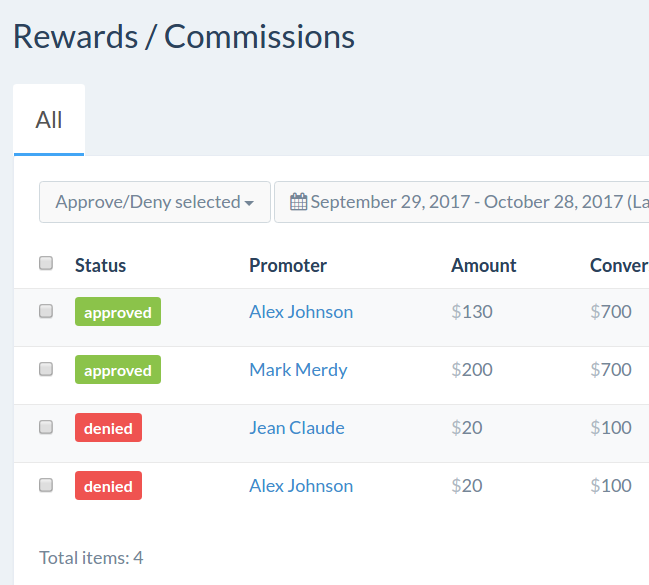Check the box for Mark Merdy's row
The image size is (649, 585).
pos(46,369)
